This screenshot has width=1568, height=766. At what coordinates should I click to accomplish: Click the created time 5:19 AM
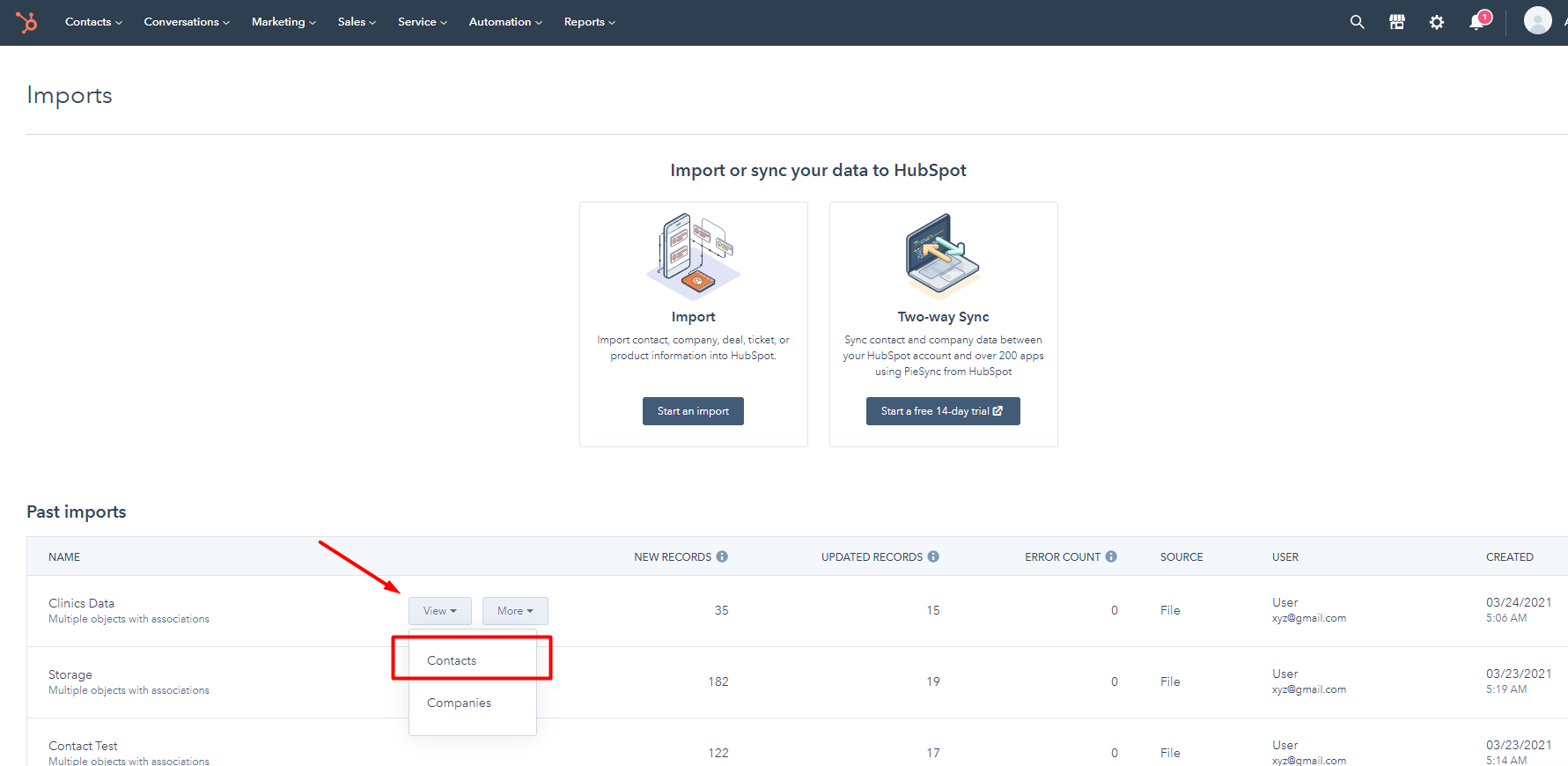pos(1506,689)
